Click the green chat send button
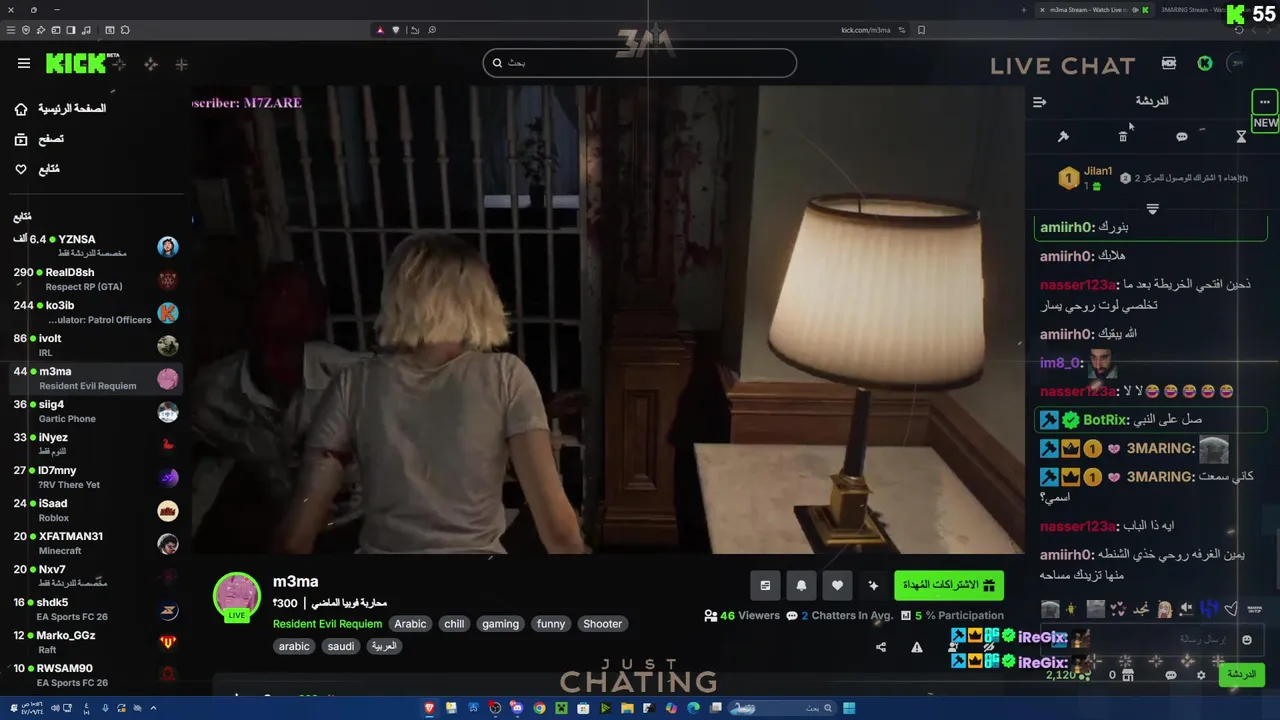The height and width of the screenshot is (720, 1280). (1241, 674)
